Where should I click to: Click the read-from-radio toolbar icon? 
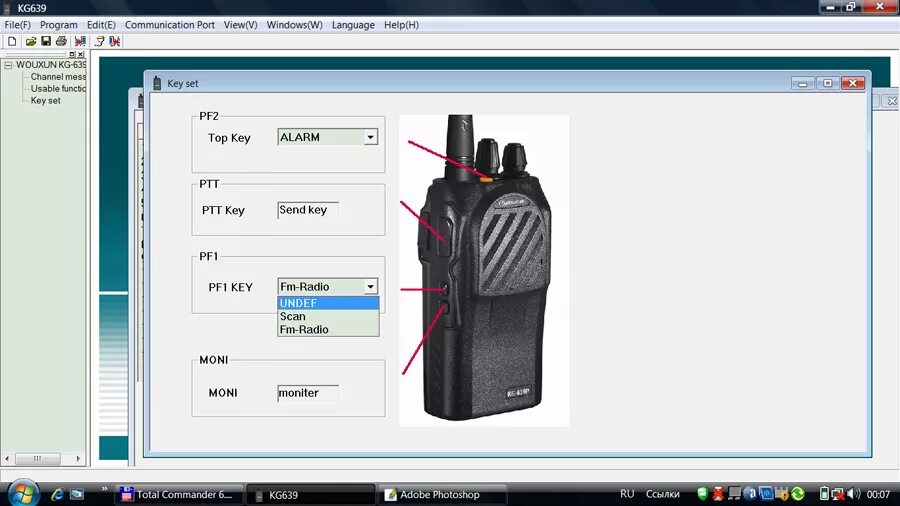tap(80, 41)
